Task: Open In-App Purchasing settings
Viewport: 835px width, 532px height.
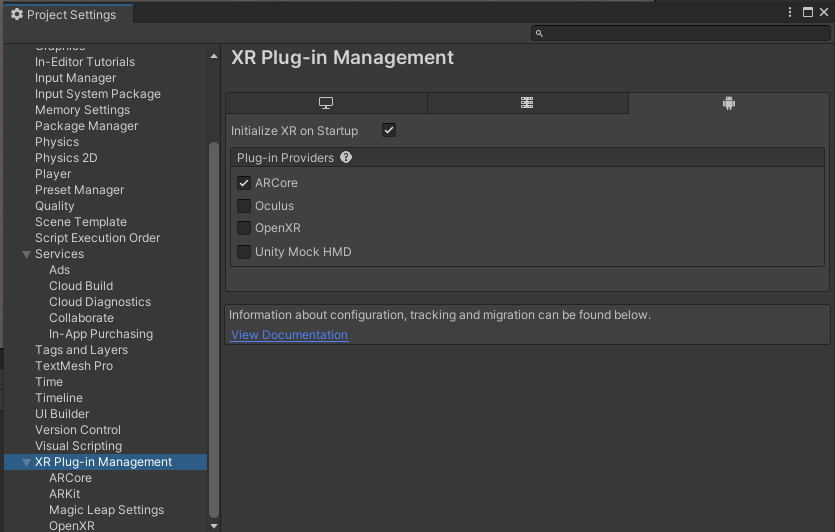Action: (x=101, y=333)
